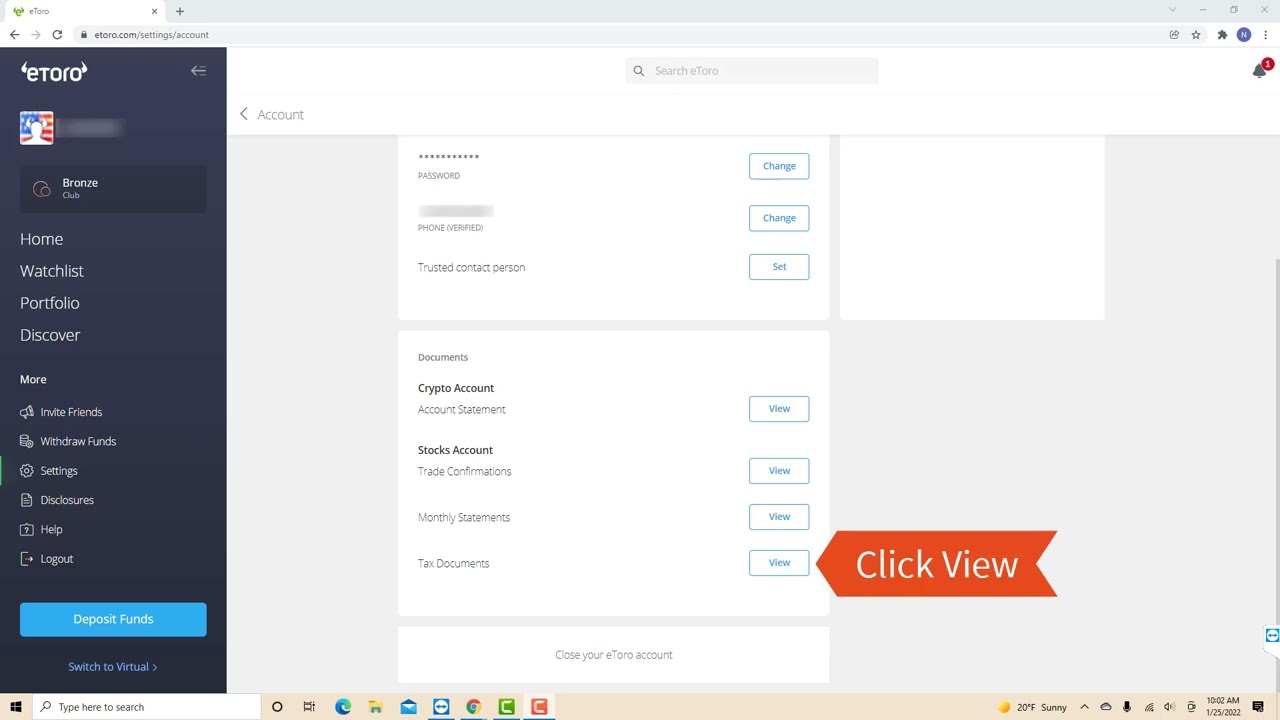
Task: Collapse the sidebar with the arrow icon
Action: tap(198, 71)
